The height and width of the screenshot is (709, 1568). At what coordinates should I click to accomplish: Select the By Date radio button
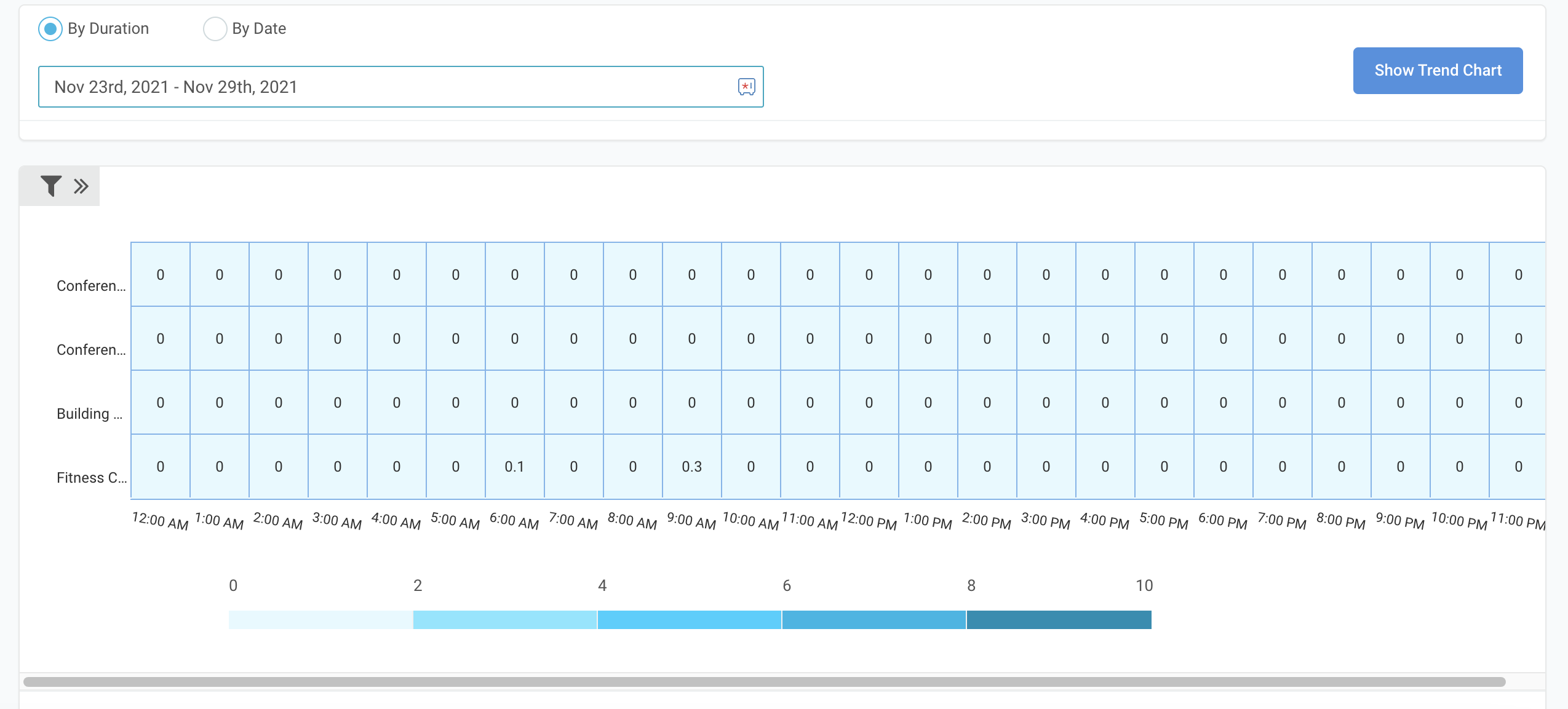(215, 29)
